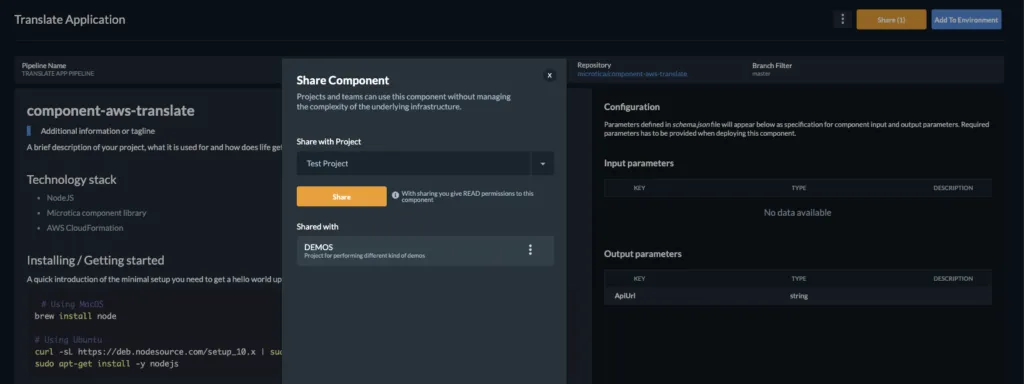Click the Add To Environment button
The height and width of the screenshot is (384, 1024).
[966, 20]
